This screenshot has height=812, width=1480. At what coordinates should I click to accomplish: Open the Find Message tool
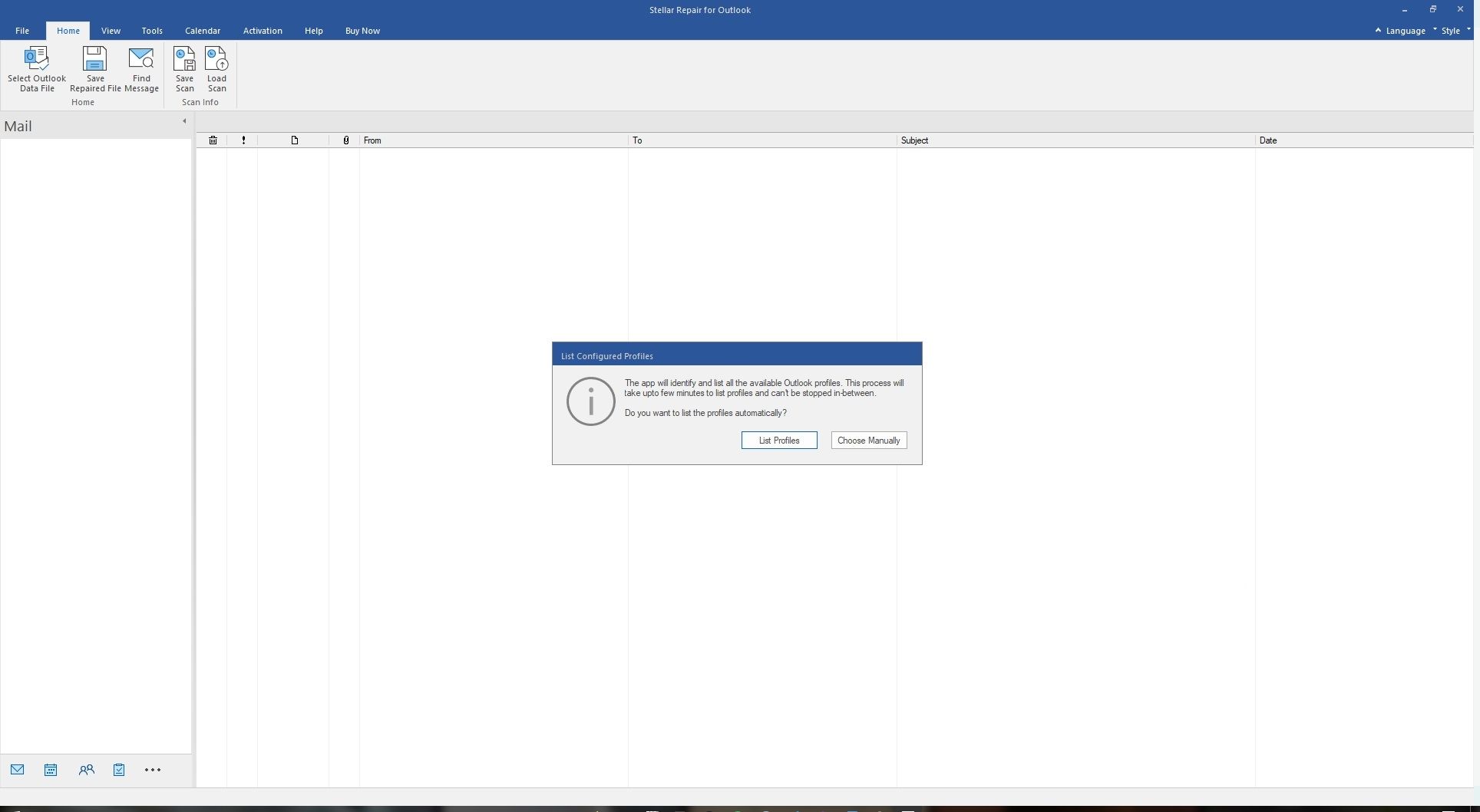click(x=141, y=69)
